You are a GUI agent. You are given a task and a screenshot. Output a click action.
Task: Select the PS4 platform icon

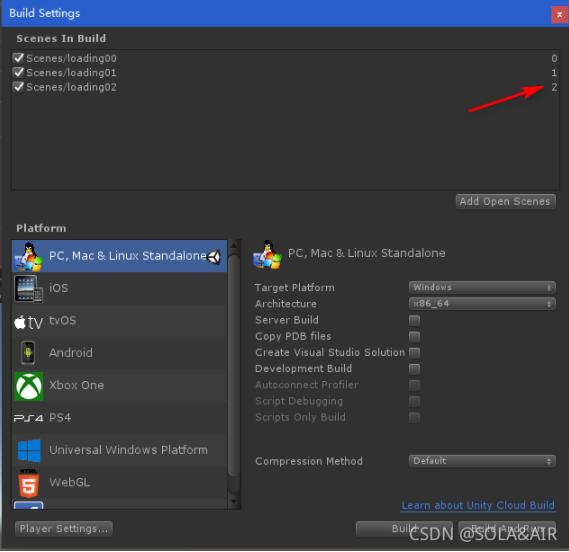[x=28, y=418]
